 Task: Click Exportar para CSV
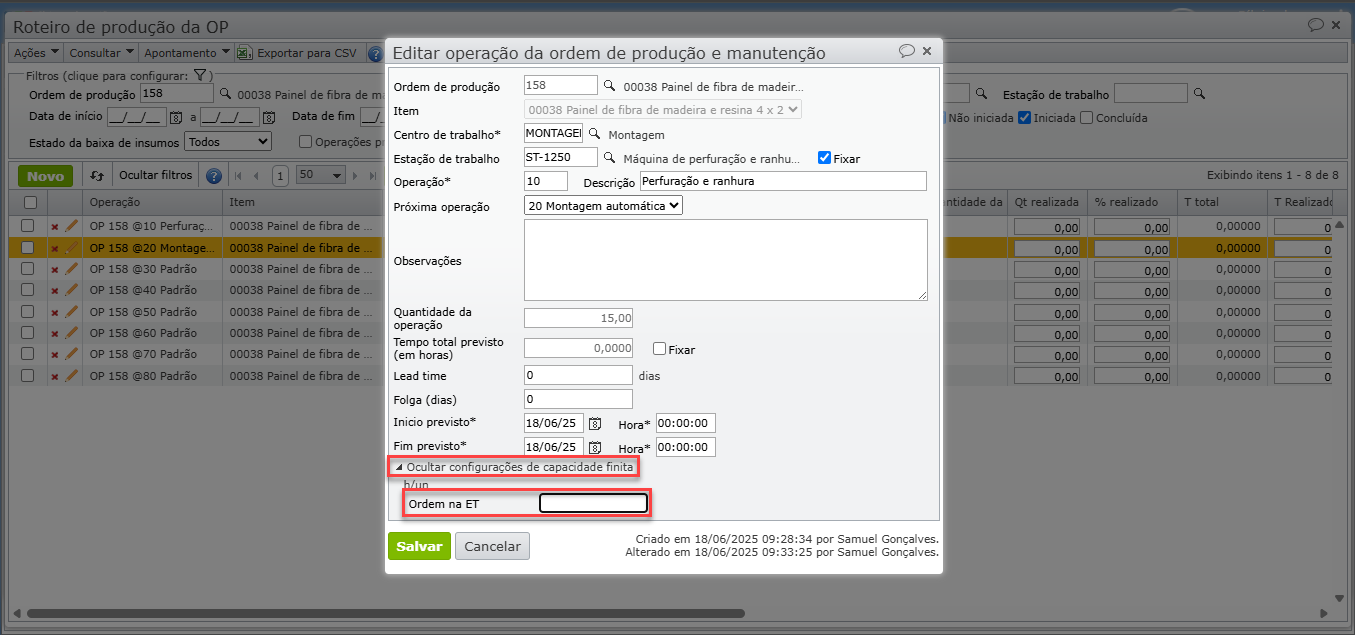coord(299,52)
